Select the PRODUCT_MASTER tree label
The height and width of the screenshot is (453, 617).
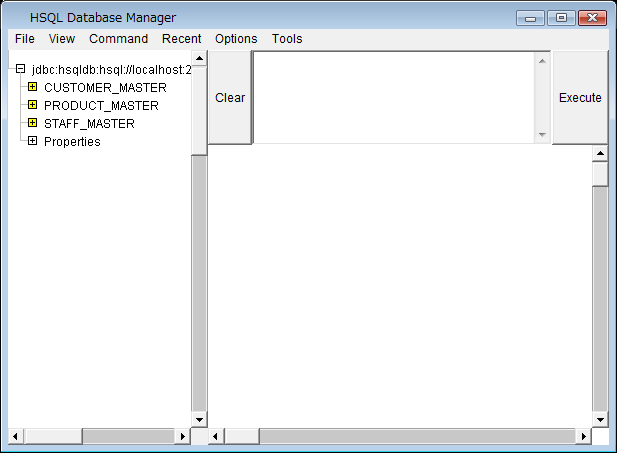coord(101,106)
